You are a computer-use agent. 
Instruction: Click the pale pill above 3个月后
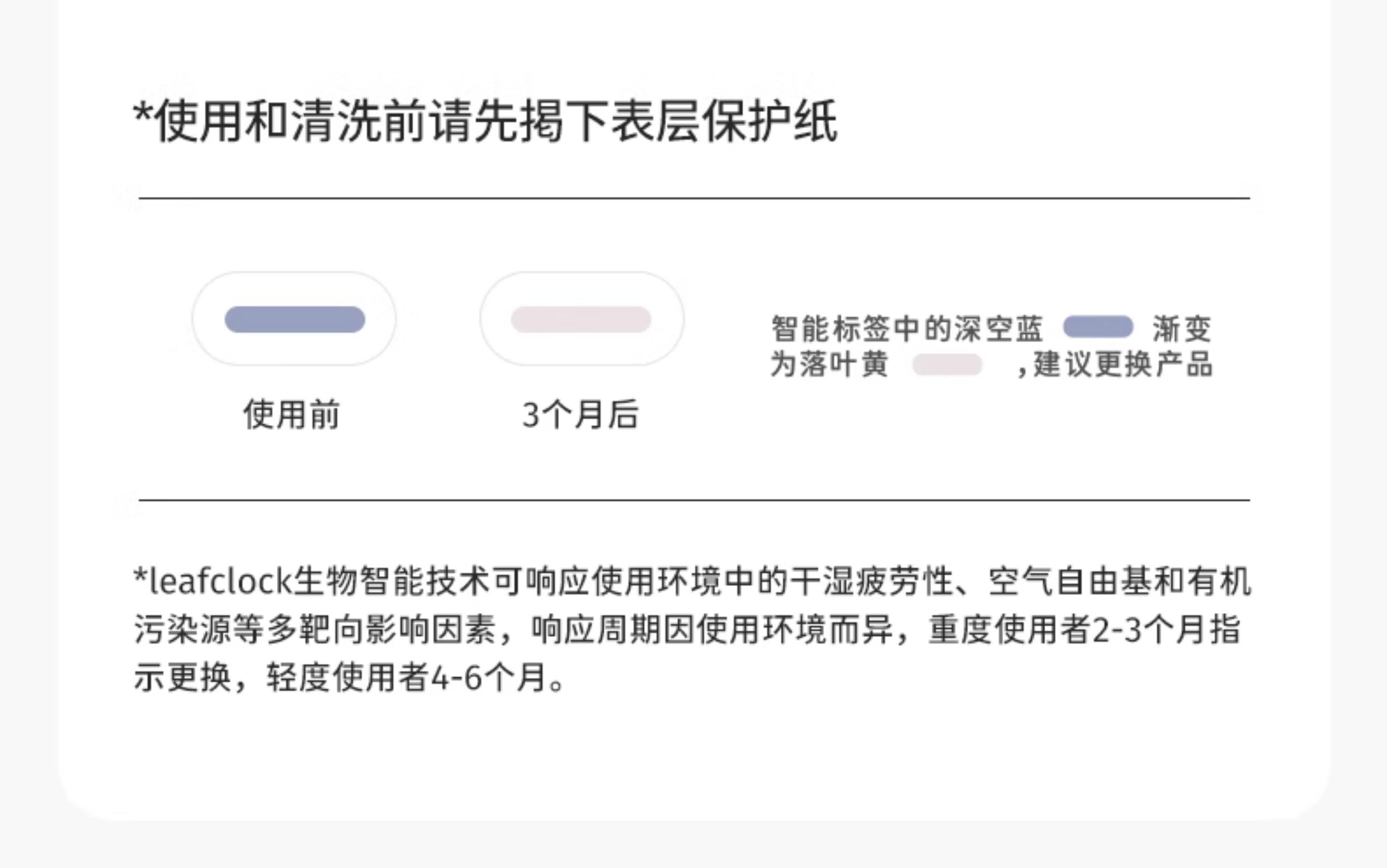(x=581, y=319)
